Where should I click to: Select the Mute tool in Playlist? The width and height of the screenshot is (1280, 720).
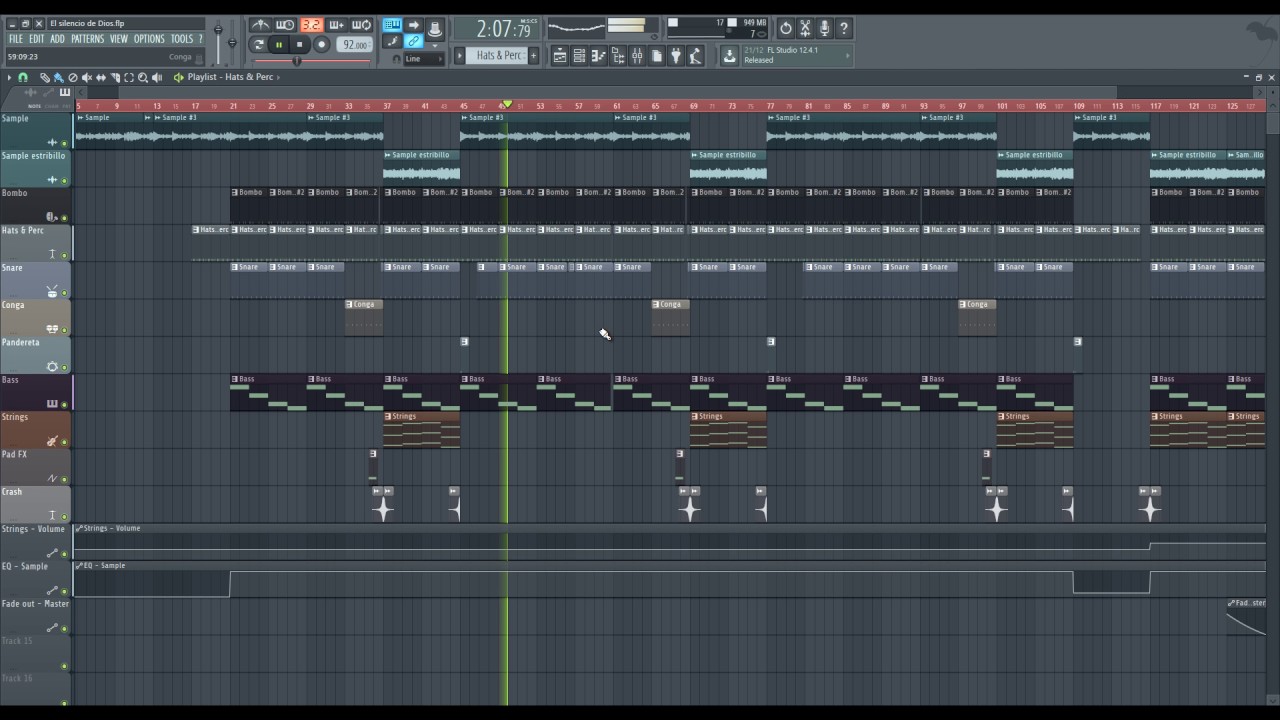[x=87, y=77]
